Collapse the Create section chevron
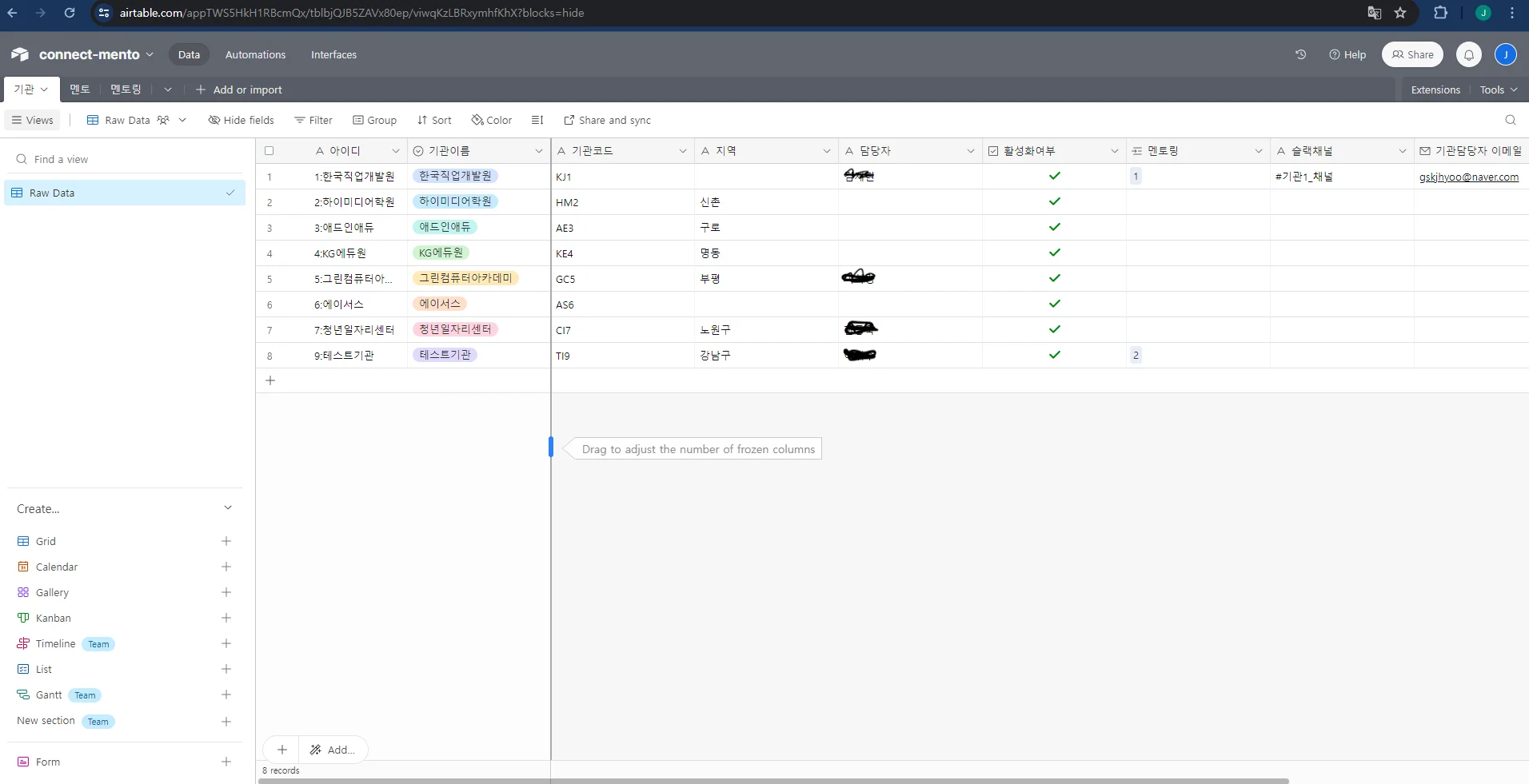 [228, 508]
